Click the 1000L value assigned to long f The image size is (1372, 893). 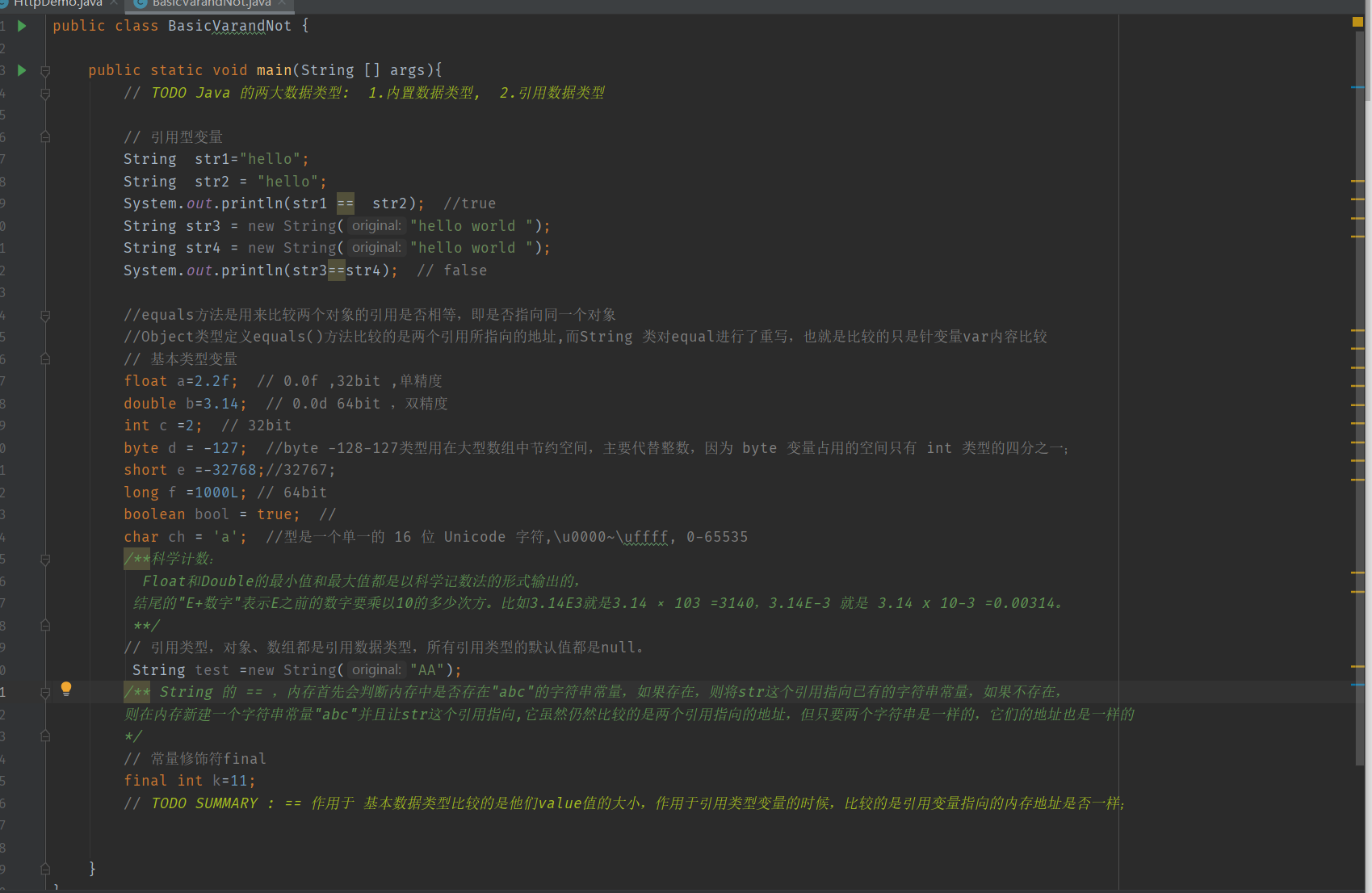pyautogui.click(x=217, y=493)
